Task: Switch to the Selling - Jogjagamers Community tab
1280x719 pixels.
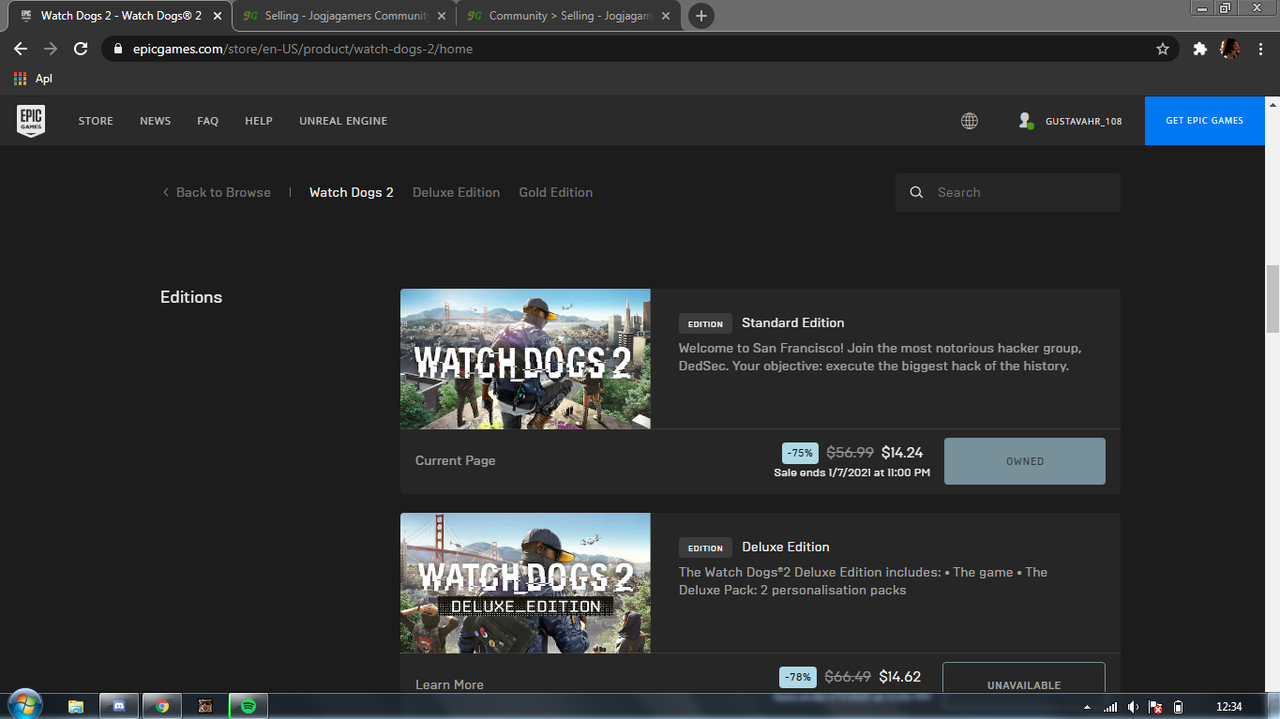Action: tap(343, 16)
